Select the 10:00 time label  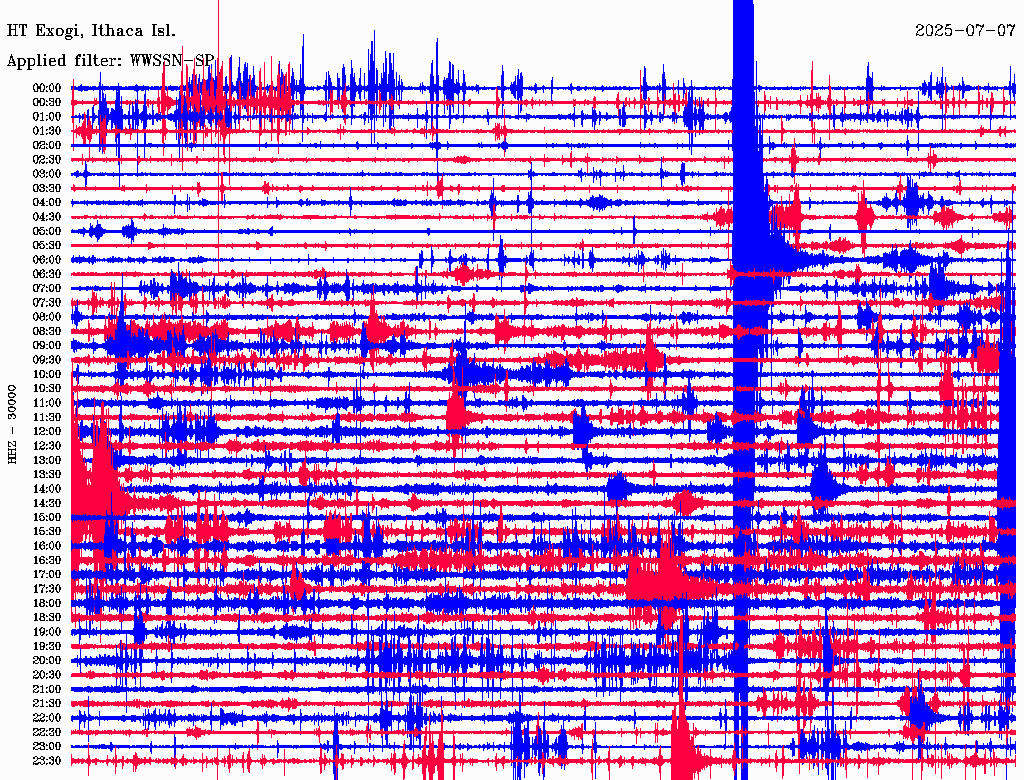pos(47,374)
